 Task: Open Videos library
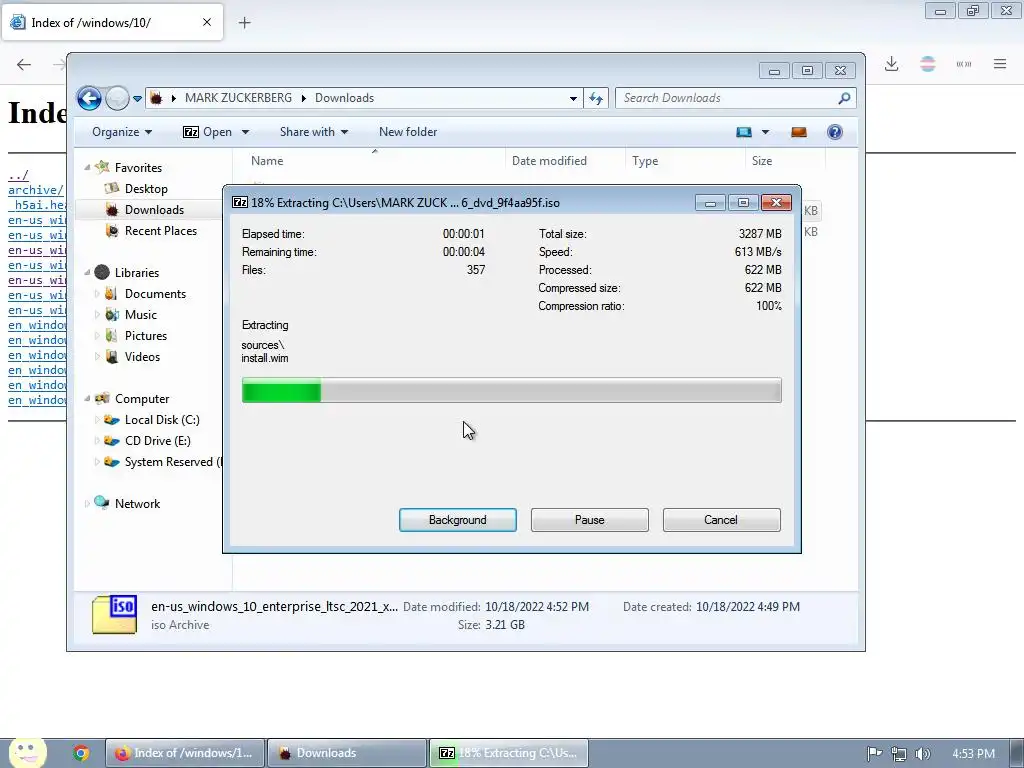click(142, 357)
